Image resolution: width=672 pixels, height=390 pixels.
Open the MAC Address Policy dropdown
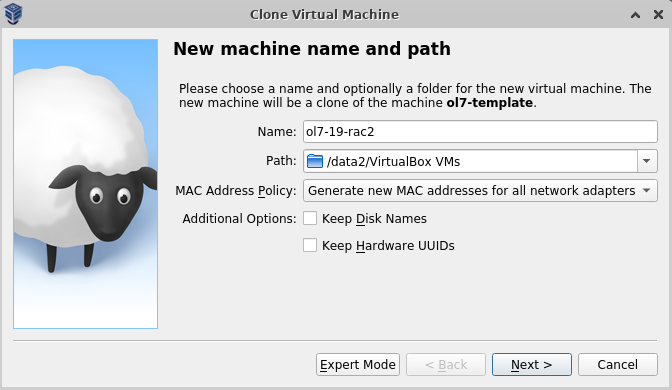tap(480, 190)
